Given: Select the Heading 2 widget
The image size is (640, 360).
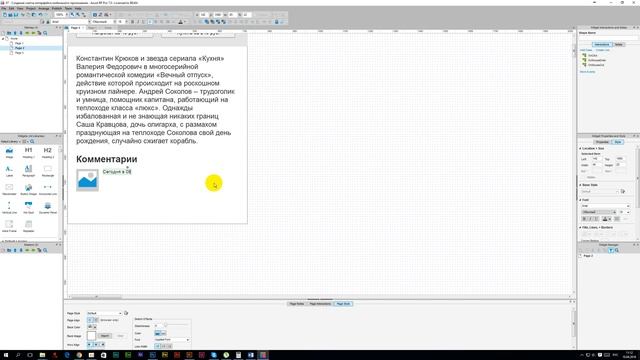Looking at the screenshot, I should click(47, 153).
